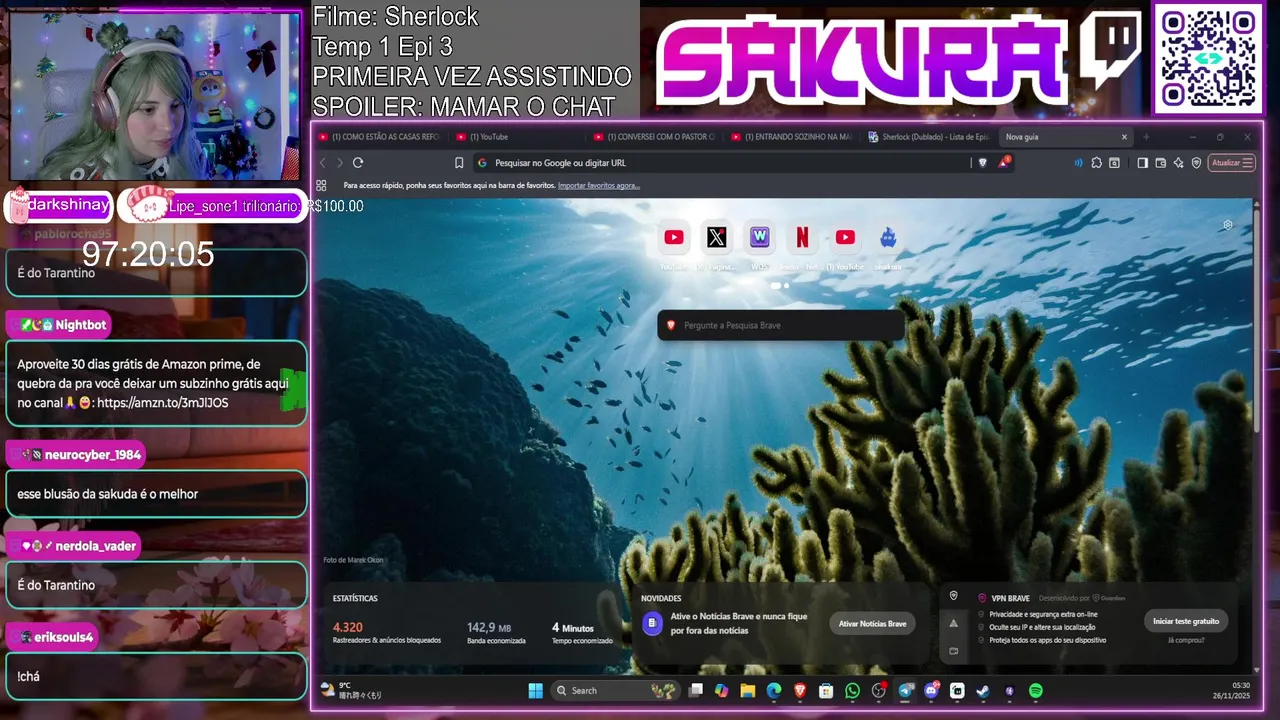1280x720 pixels.
Task: Open the Brave Wallet icon
Action: tap(1160, 163)
